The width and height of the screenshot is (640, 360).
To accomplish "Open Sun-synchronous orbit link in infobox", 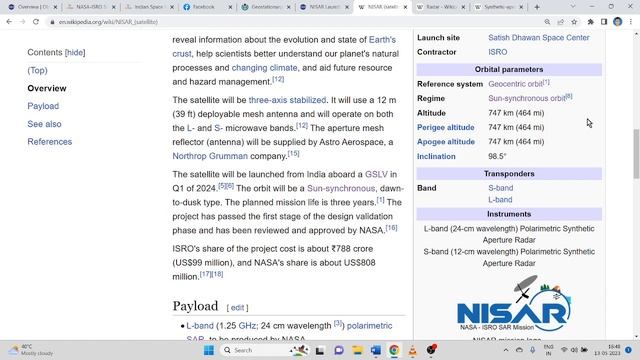I will pyautogui.click(x=527, y=98).
